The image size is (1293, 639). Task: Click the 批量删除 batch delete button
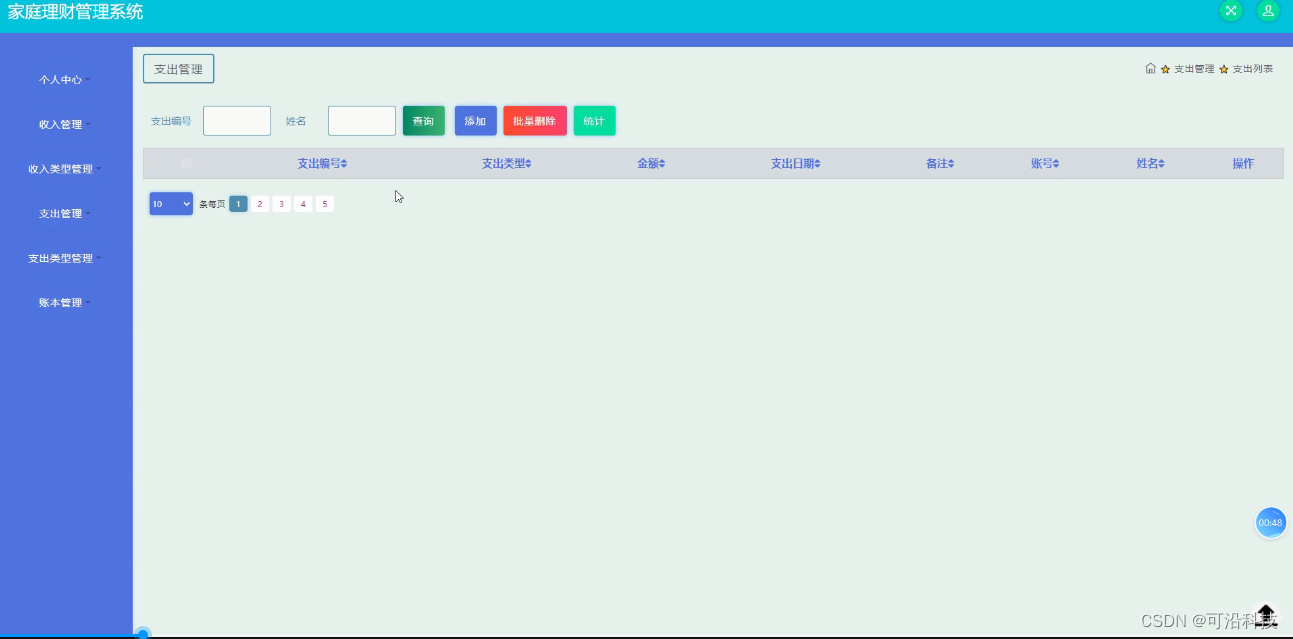pos(535,121)
